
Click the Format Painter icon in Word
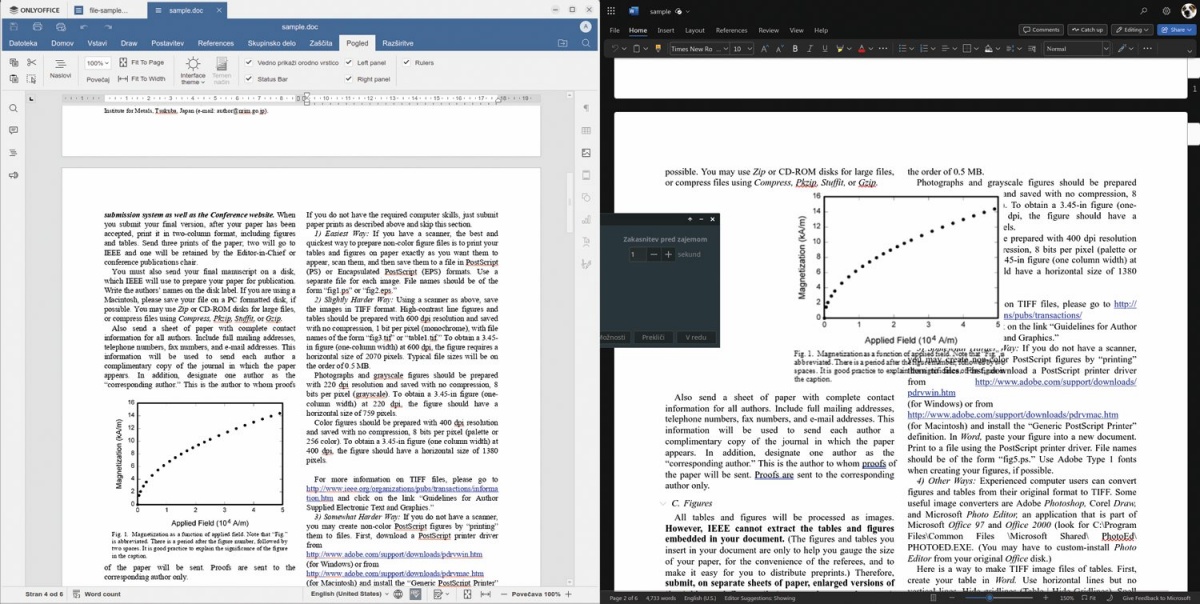[x=656, y=48]
